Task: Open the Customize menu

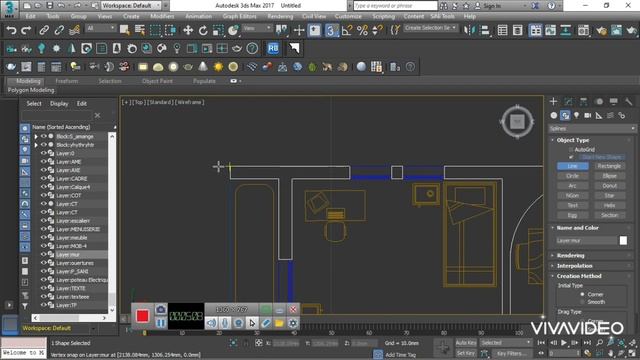Action: tap(348, 16)
